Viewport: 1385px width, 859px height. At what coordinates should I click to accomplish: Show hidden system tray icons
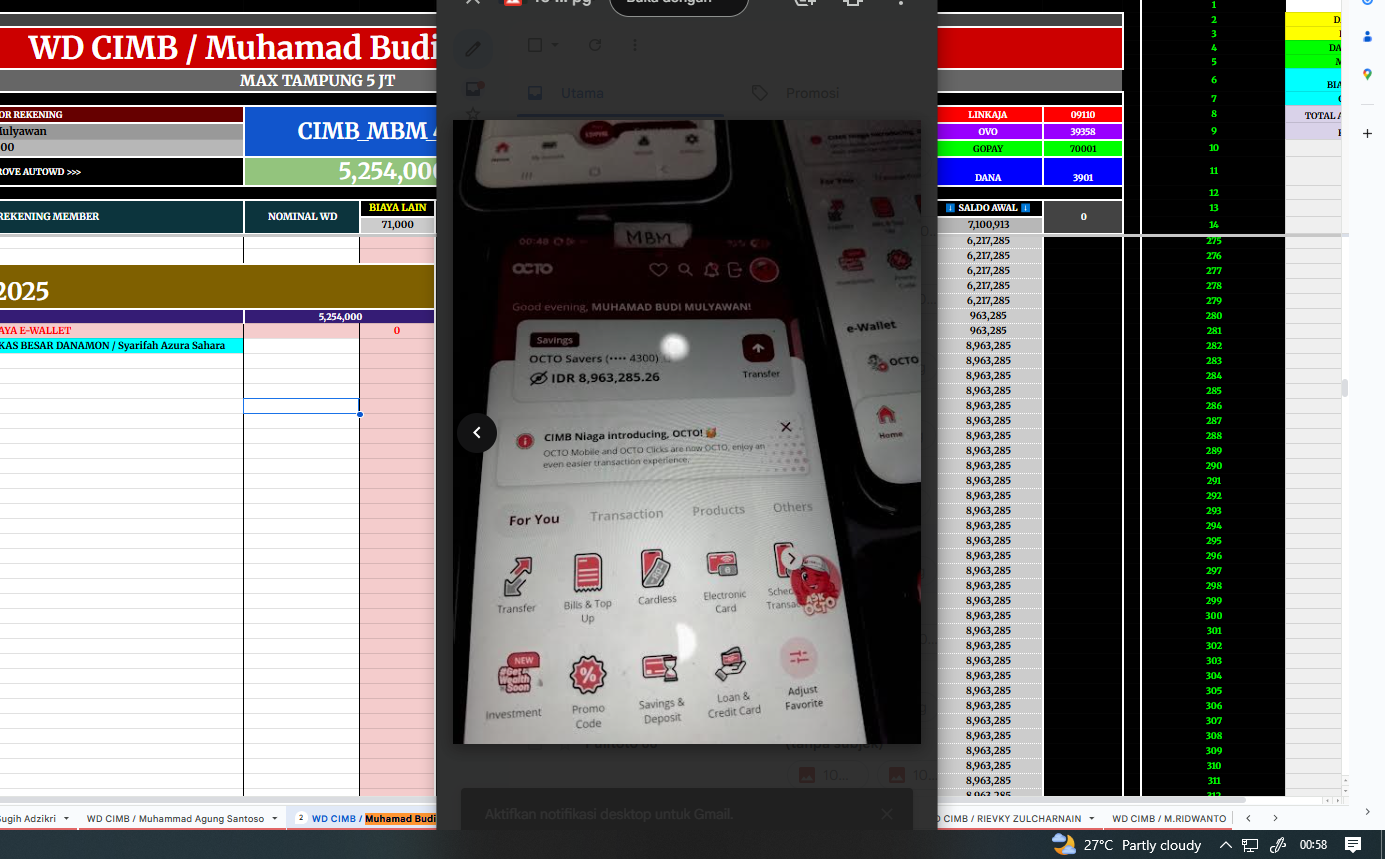[1225, 845]
